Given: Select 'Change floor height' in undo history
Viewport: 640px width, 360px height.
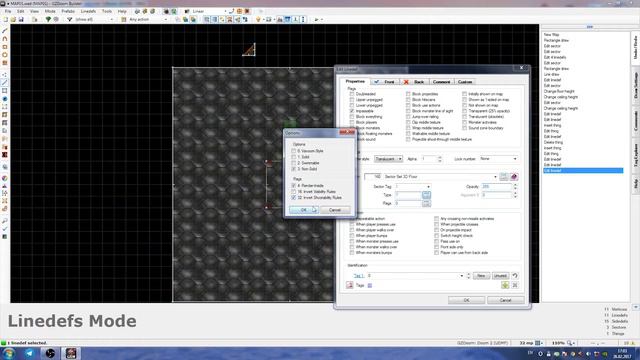Looking at the screenshot, I should click(559, 91).
